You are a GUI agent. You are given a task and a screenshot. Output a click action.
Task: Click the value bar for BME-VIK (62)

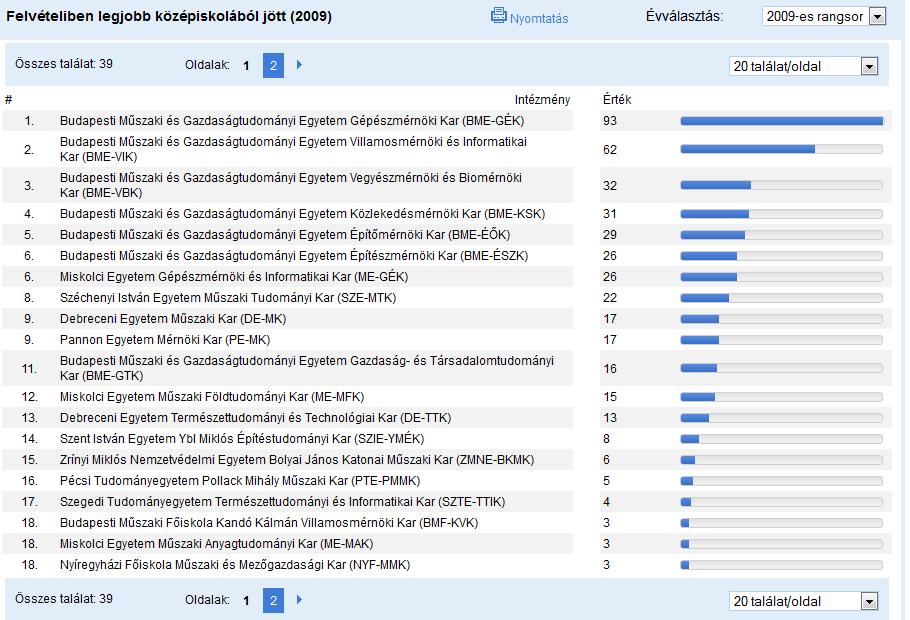(782, 149)
